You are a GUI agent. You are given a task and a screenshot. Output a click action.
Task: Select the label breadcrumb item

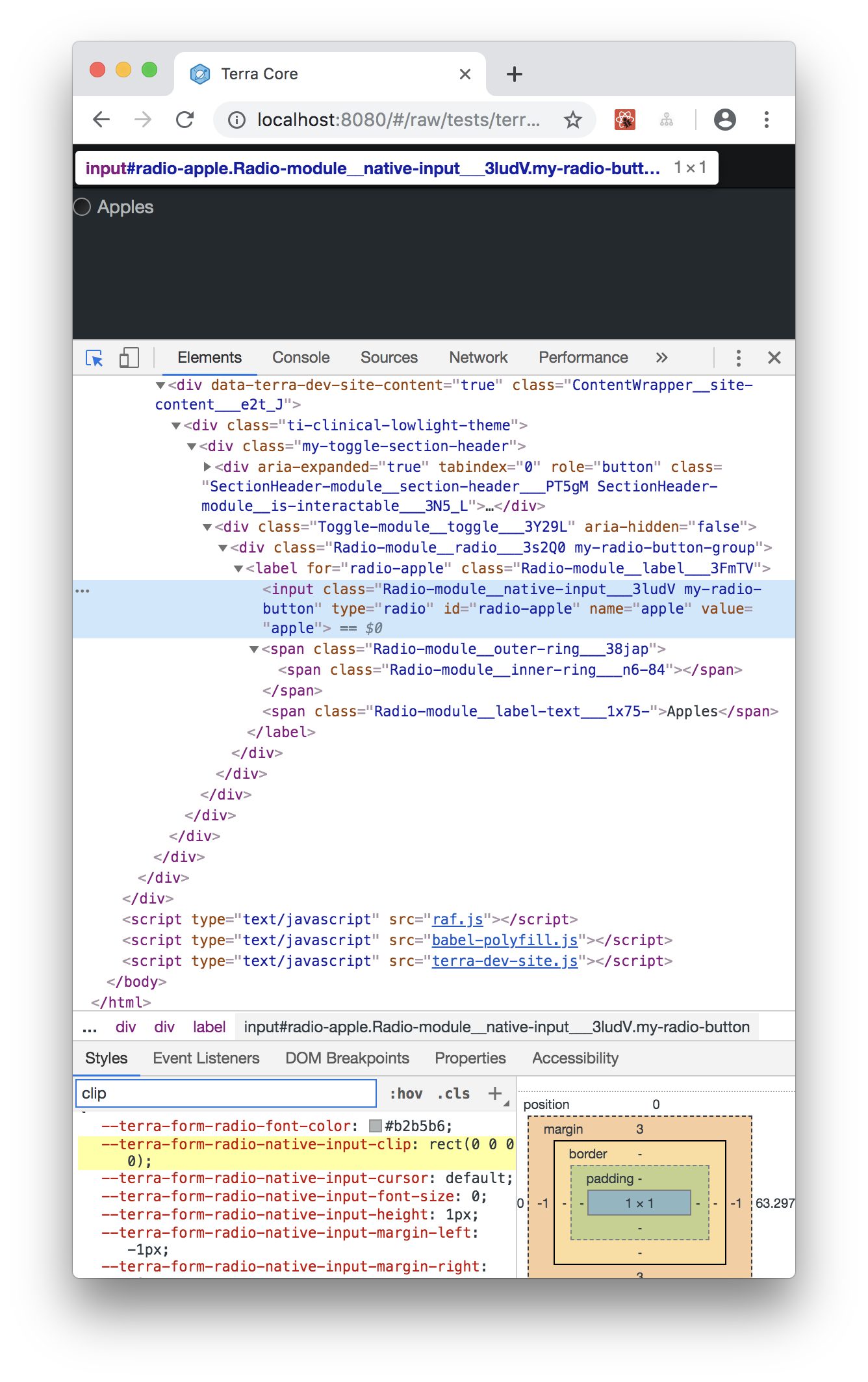point(209,1027)
